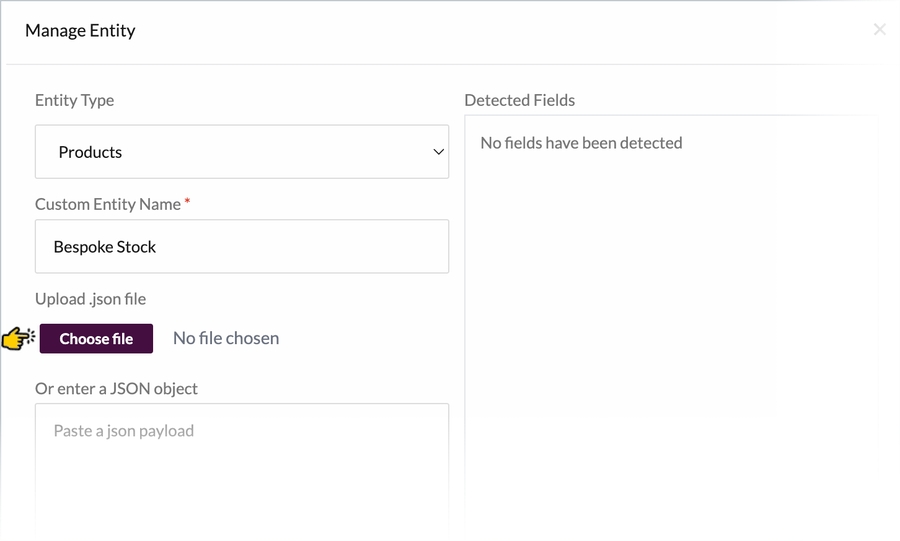Click the Detected Fields heading
The width and height of the screenshot is (900, 541).
519,100
